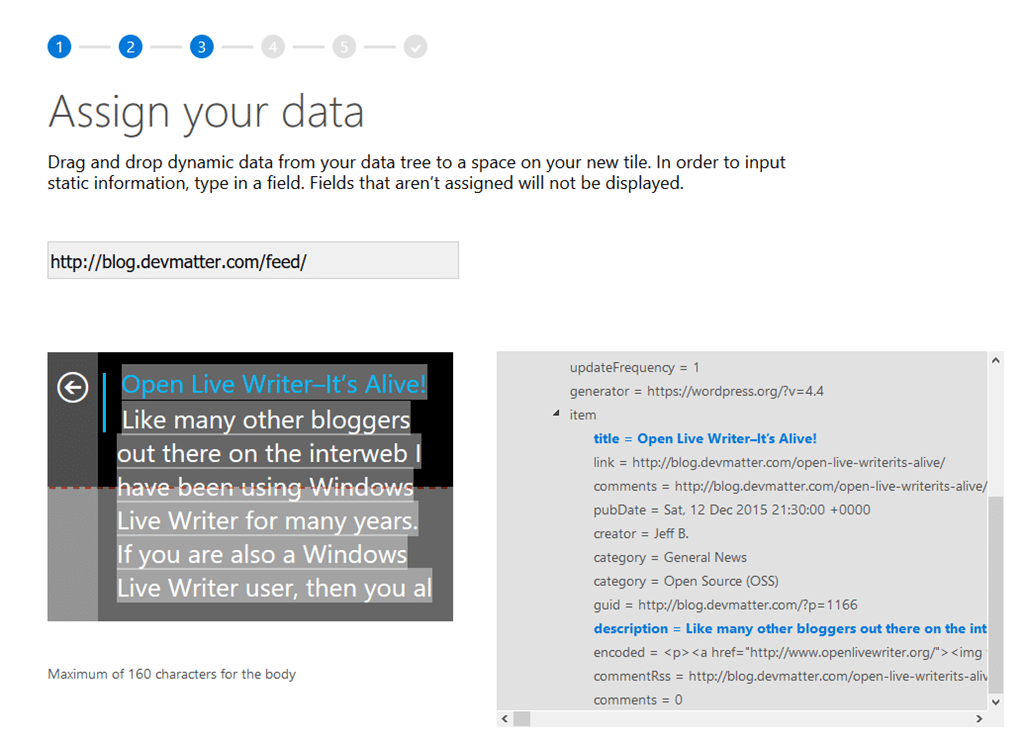Select the category = General News entry
Image resolution: width=1024 pixels, height=744 pixels.
(670, 557)
